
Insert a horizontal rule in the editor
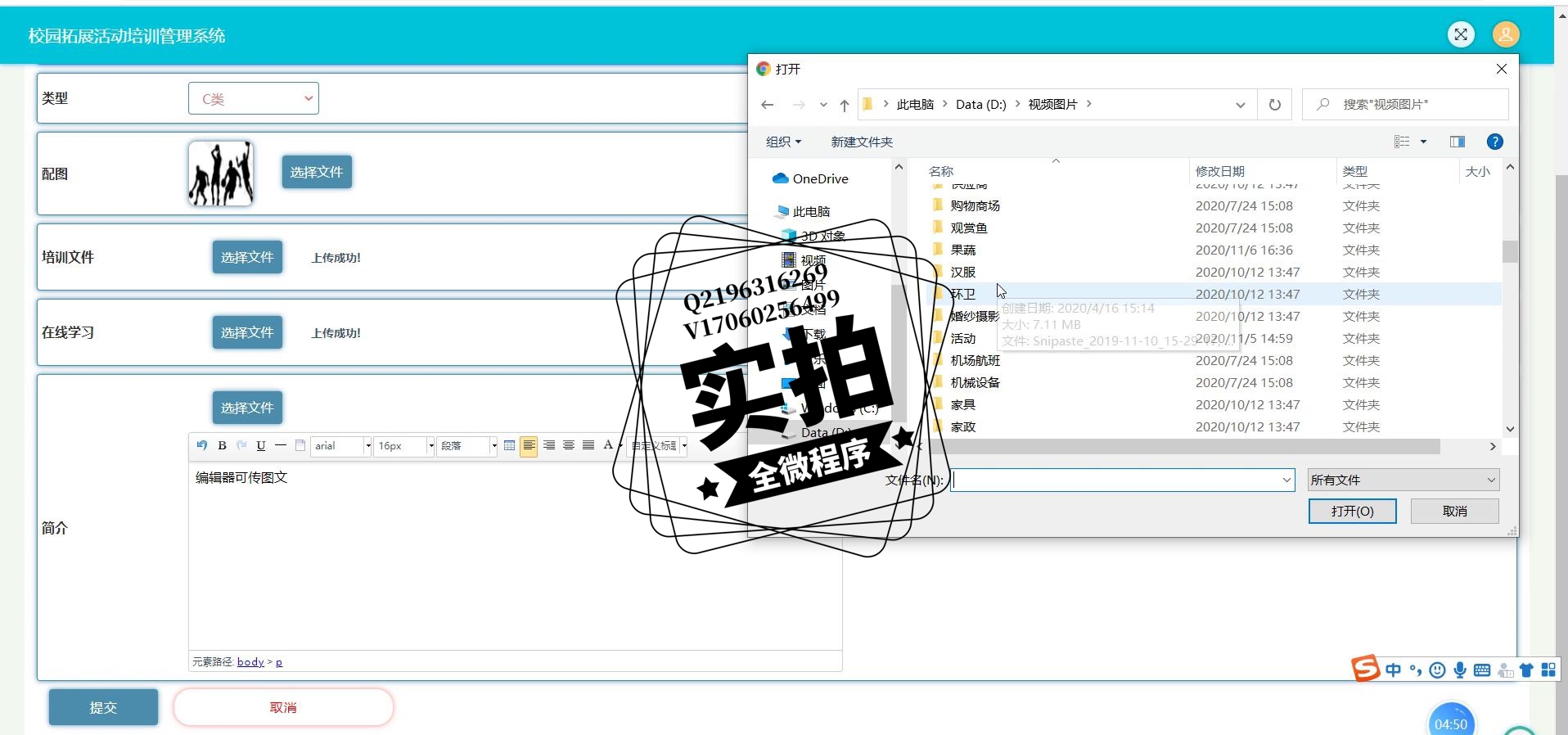(x=281, y=445)
